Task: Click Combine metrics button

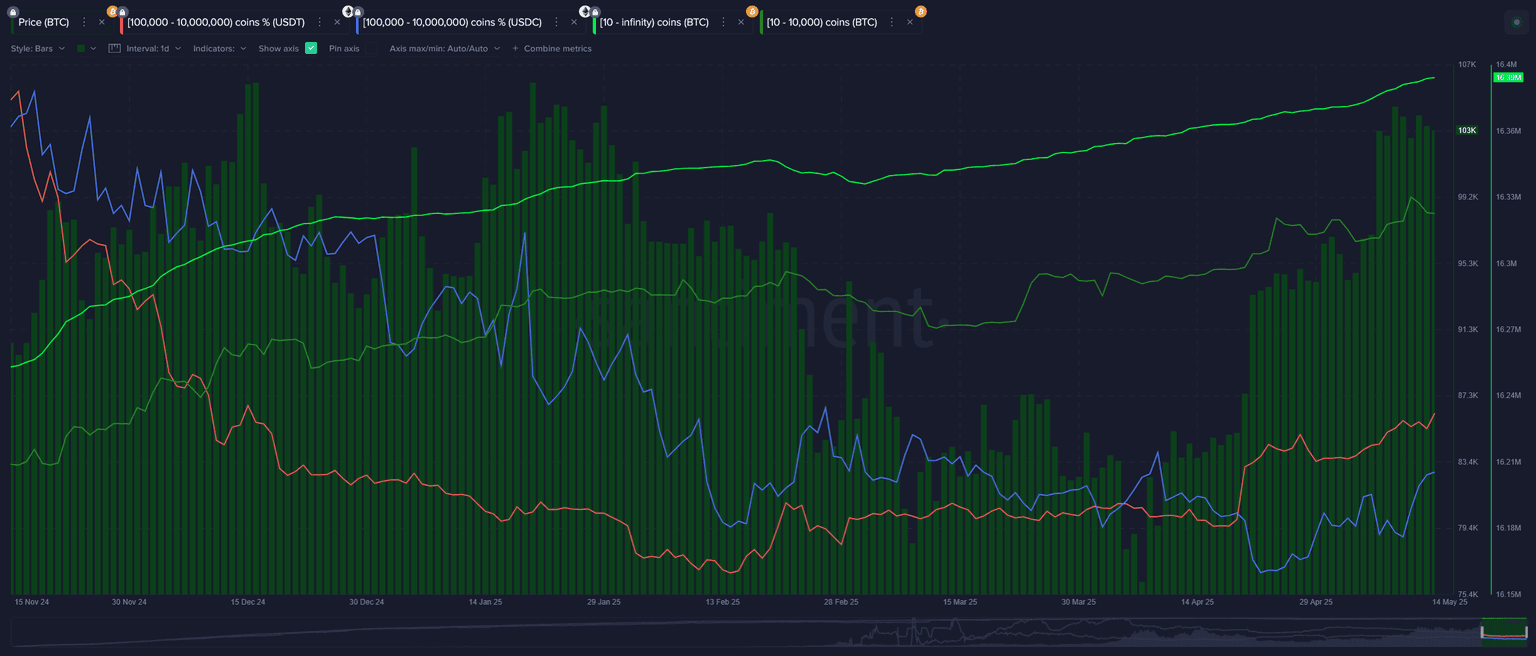Action: pos(552,48)
